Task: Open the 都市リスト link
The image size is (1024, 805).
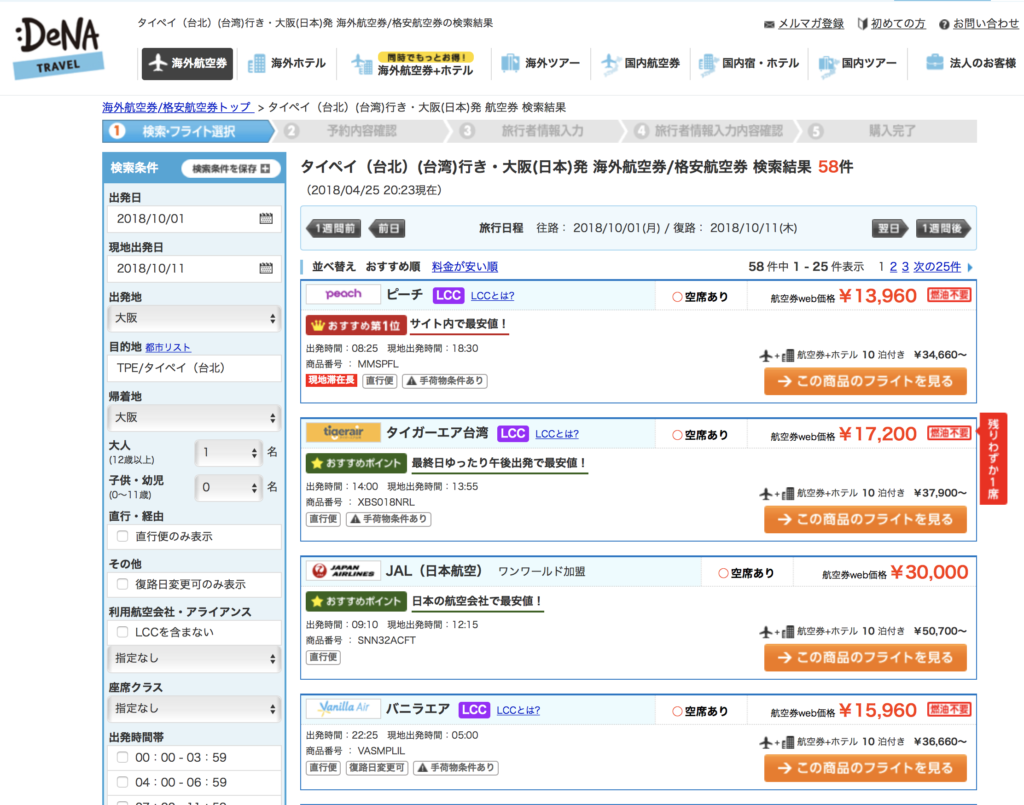Action: [168, 347]
